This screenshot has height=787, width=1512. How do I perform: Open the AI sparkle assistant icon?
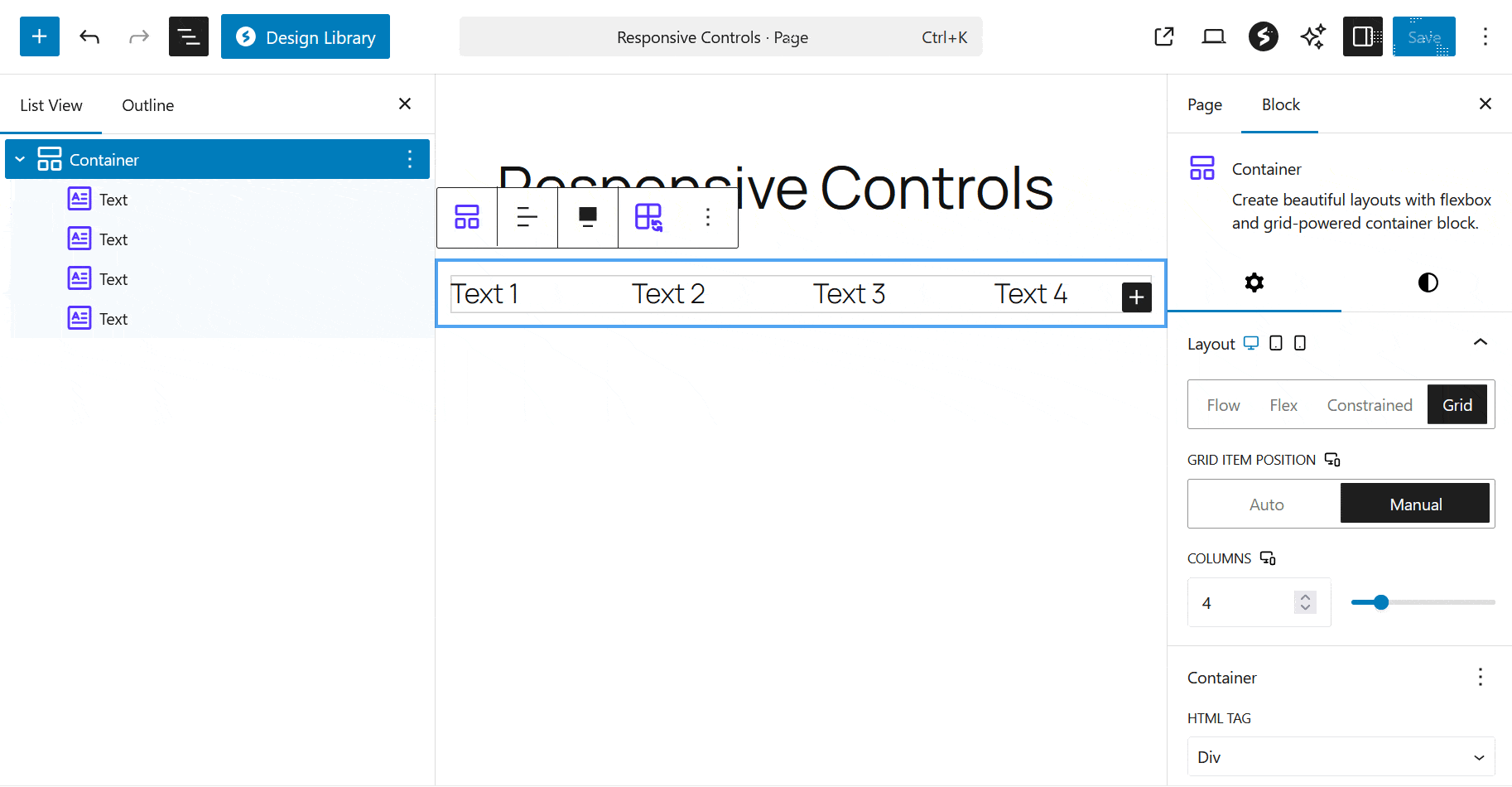point(1312,36)
